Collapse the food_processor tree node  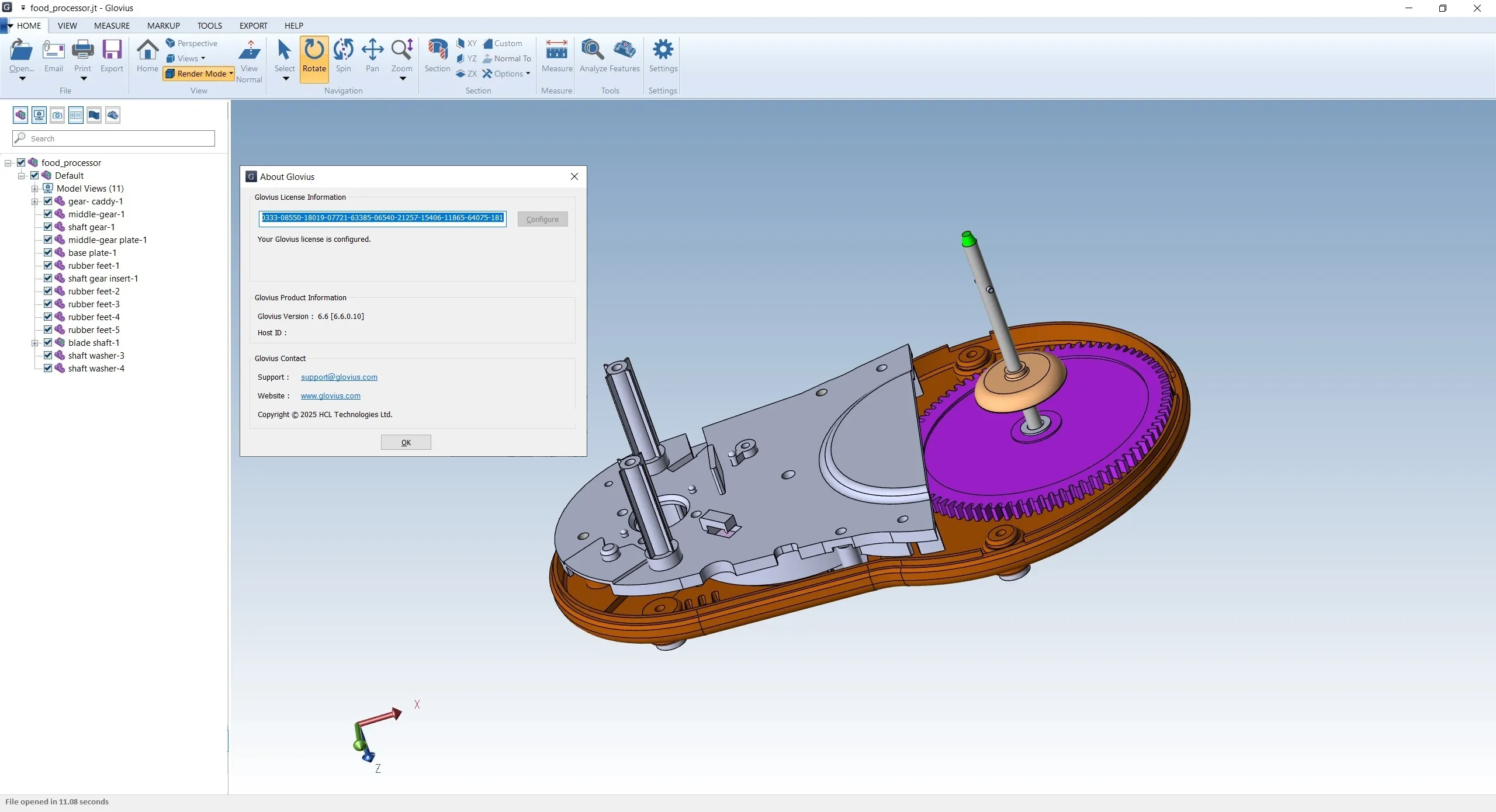pyautogui.click(x=8, y=163)
